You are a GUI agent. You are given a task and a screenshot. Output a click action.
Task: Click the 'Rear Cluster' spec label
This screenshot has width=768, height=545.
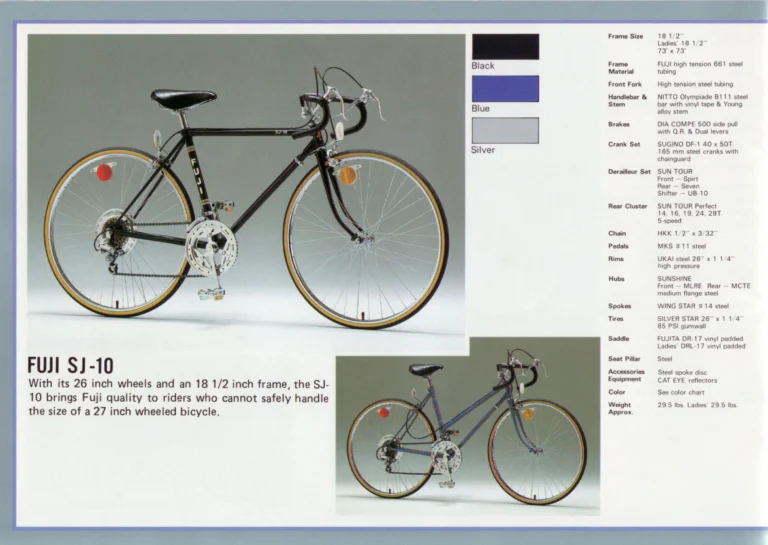pos(627,206)
